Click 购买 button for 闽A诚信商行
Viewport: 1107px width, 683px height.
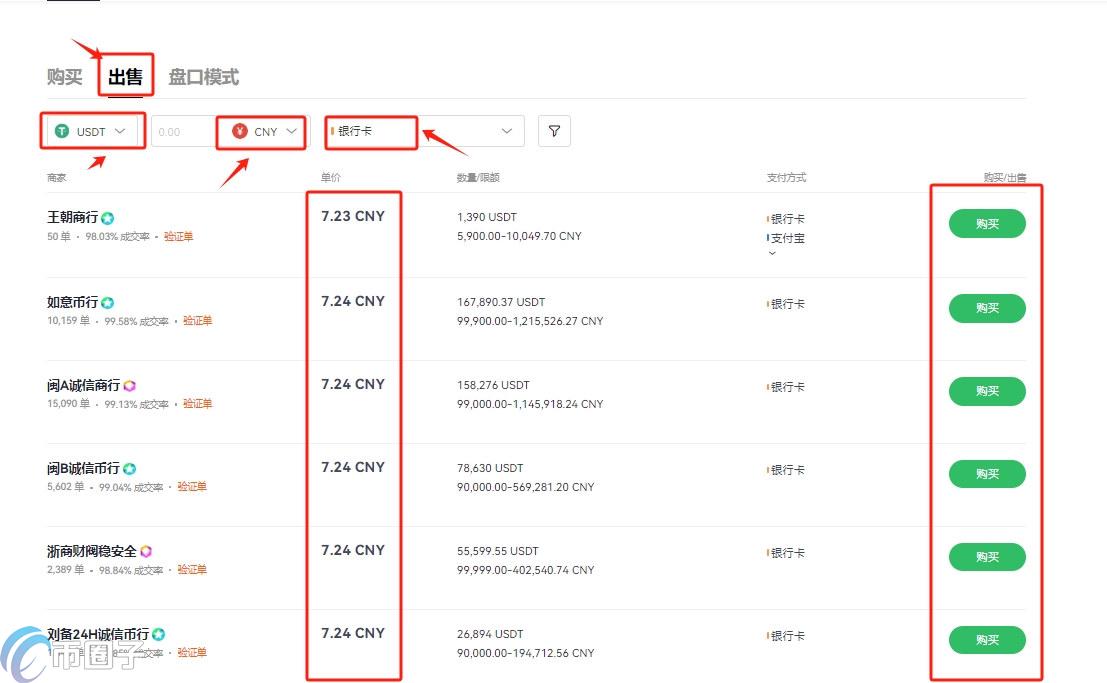coord(987,391)
